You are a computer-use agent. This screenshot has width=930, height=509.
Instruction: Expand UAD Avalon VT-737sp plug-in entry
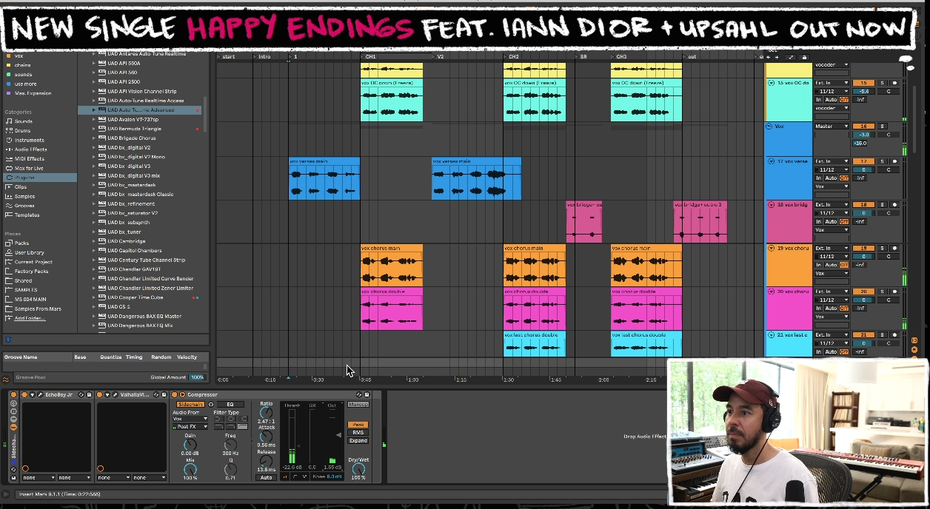[93, 119]
